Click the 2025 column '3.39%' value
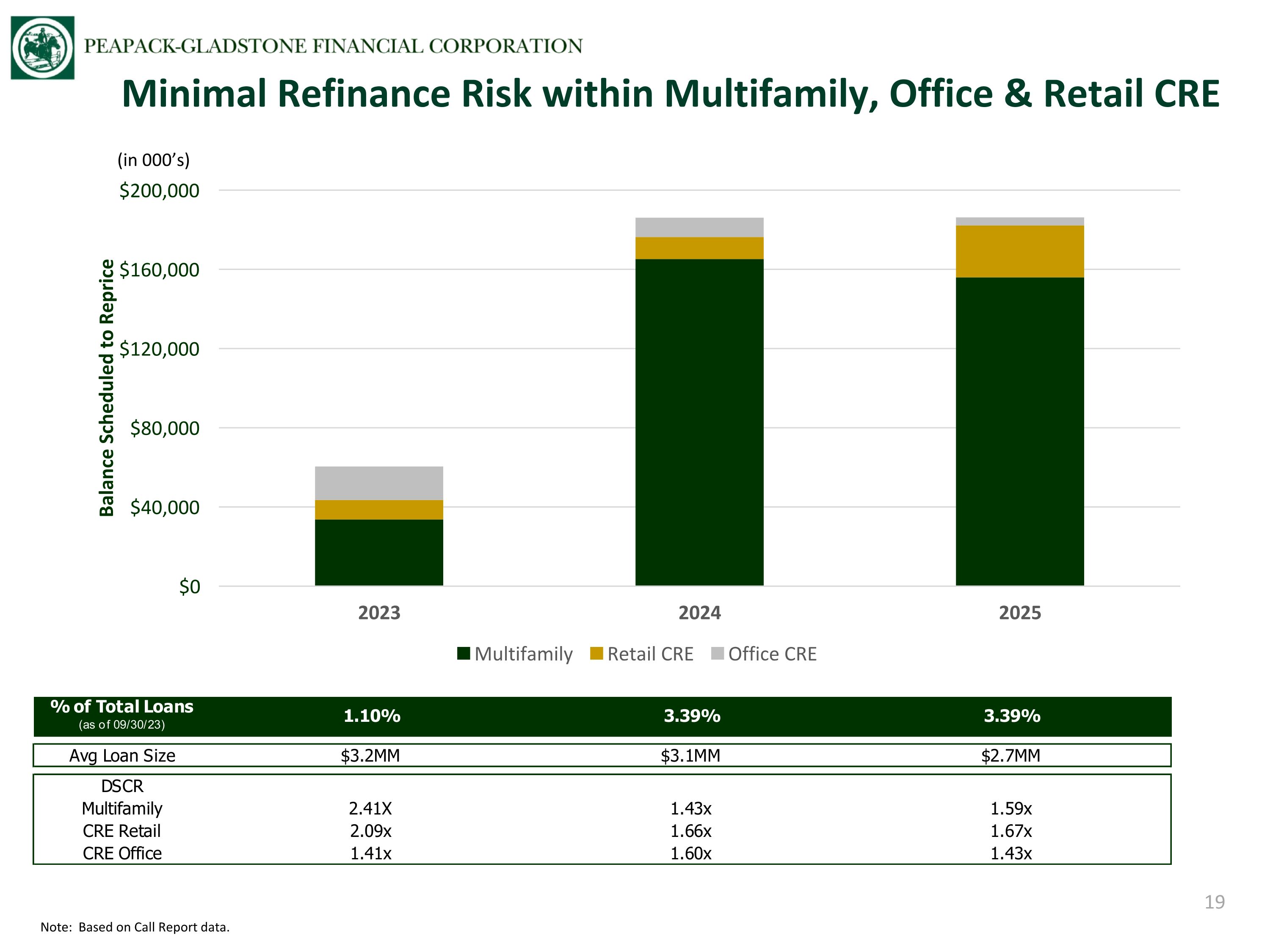 (x=1012, y=716)
